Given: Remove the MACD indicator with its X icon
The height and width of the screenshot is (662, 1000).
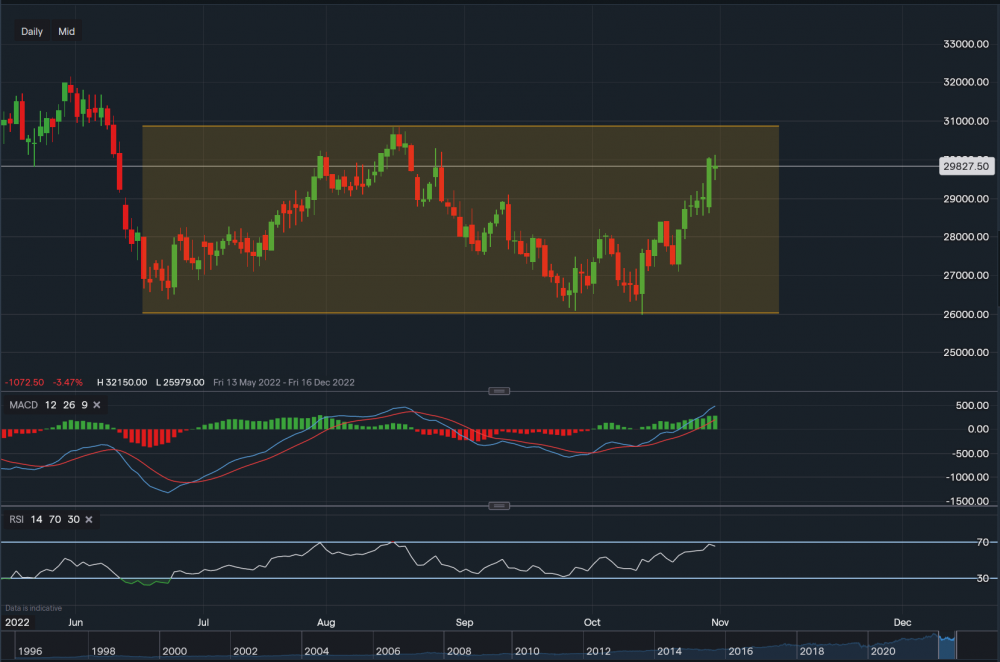Looking at the screenshot, I should pos(98,404).
